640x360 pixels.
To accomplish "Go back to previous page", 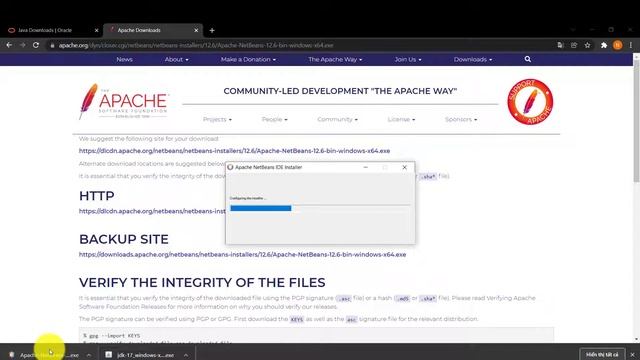I will tap(9, 45).
